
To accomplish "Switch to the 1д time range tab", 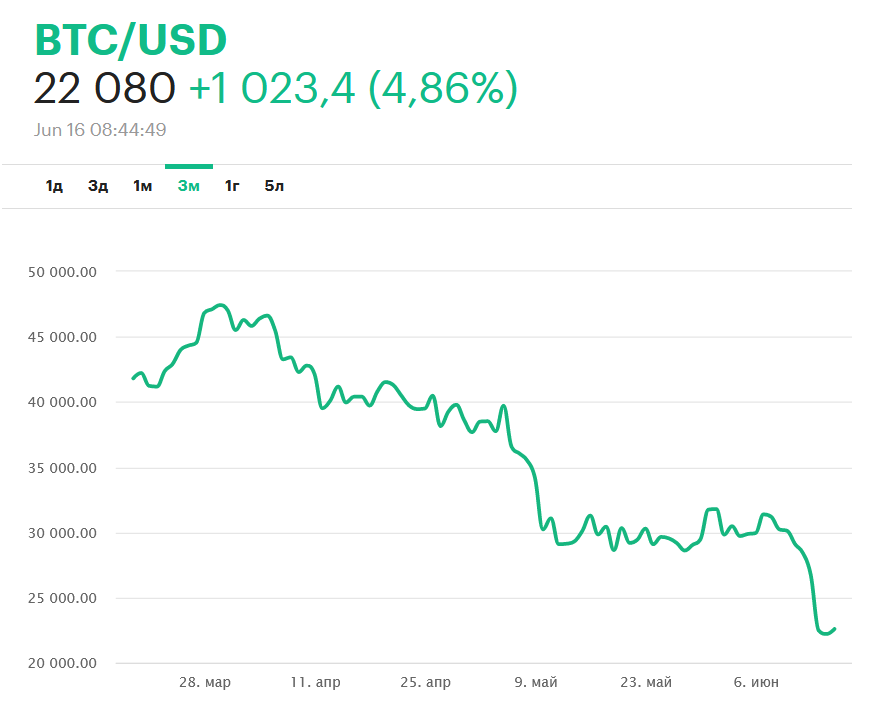I will coord(54,186).
